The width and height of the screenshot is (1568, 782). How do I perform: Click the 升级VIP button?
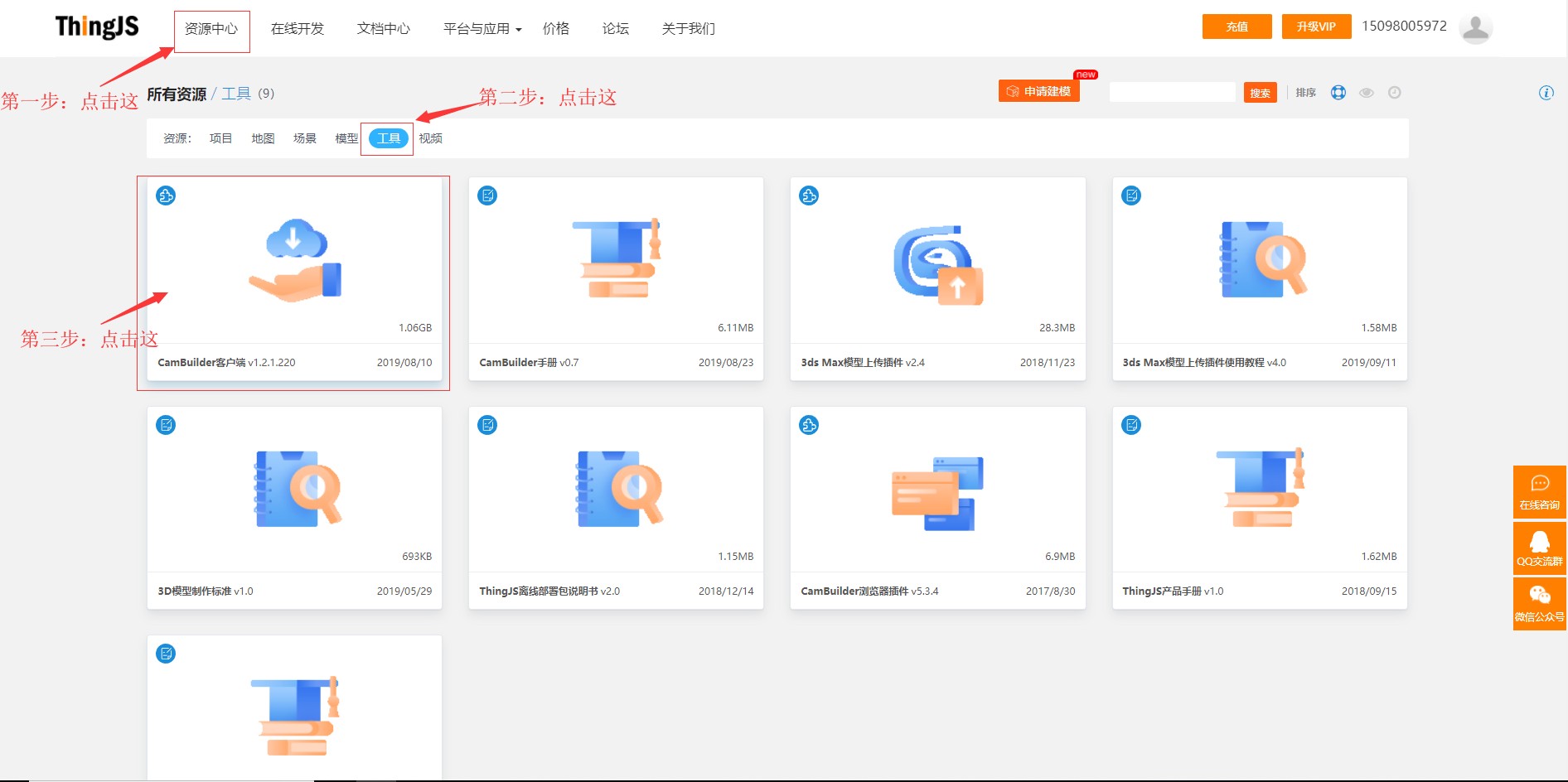[1317, 27]
